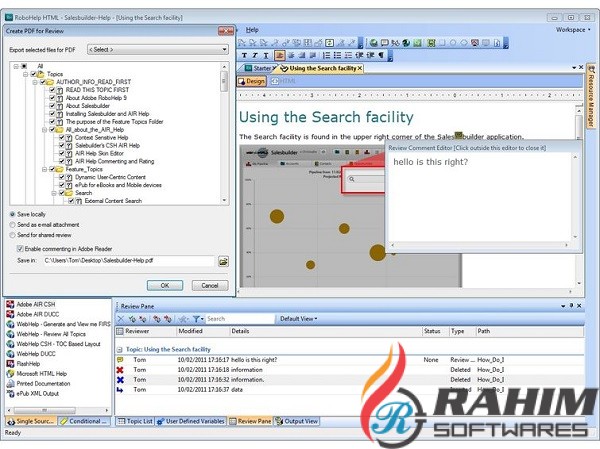Viewport: 600px width, 449px height.
Task: Open User Defined Variables tab
Action: [191, 421]
